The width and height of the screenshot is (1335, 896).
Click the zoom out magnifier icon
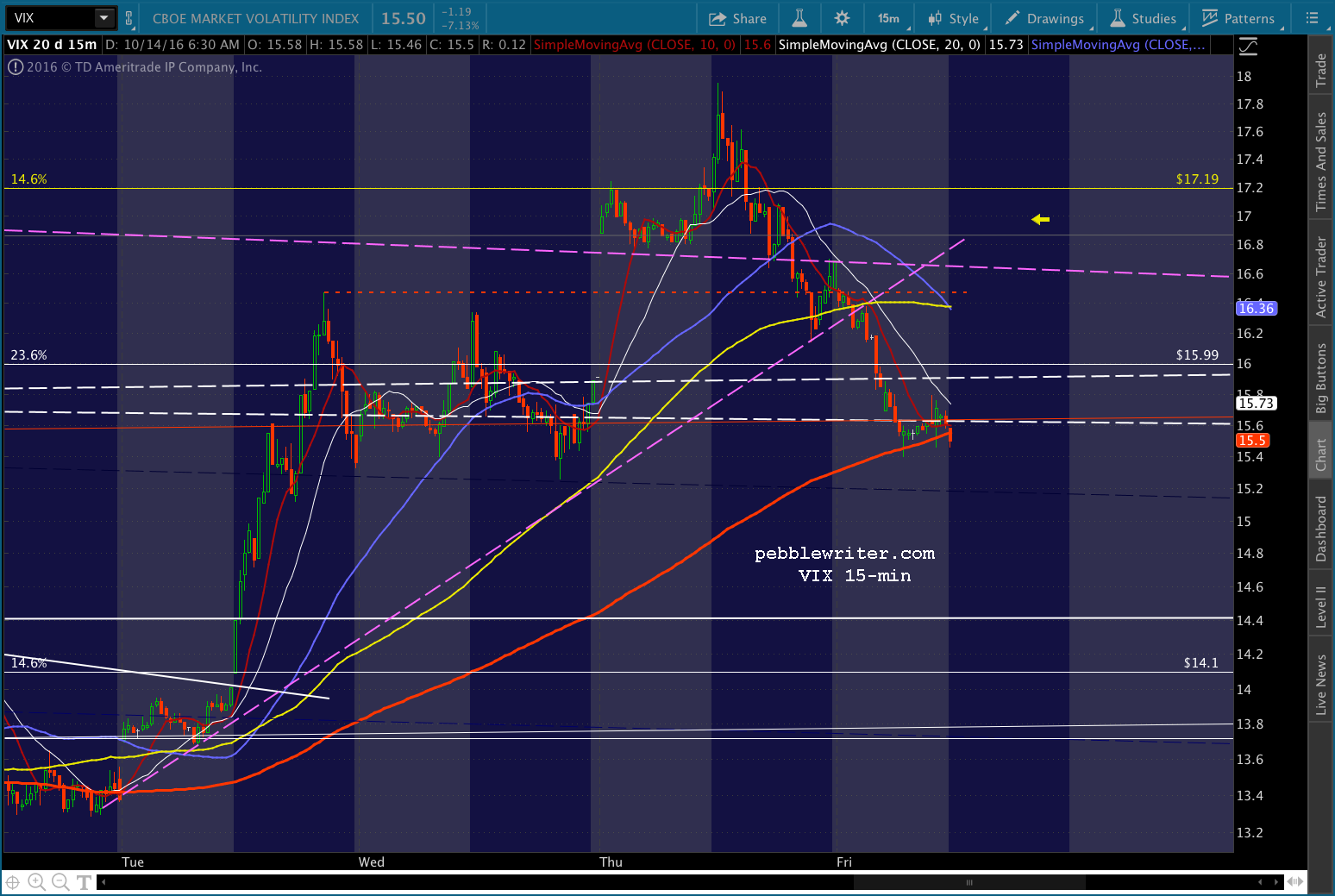pyautogui.click(x=60, y=881)
